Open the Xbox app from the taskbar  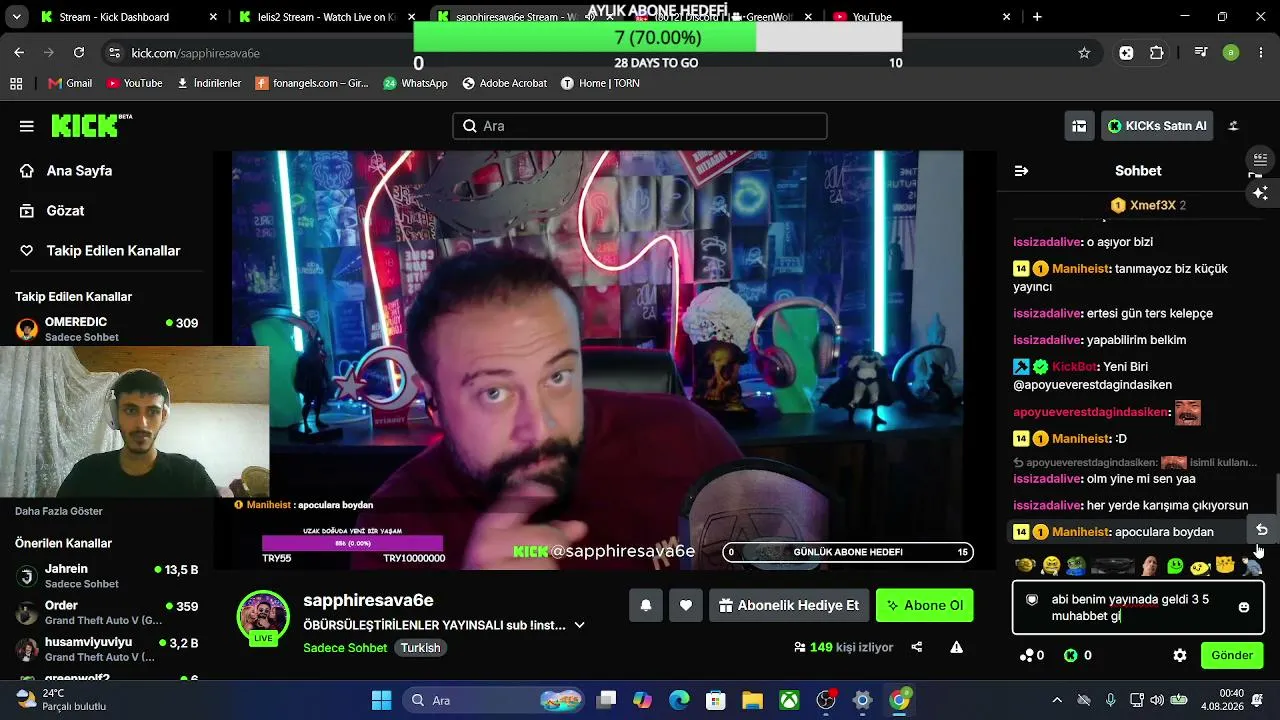[x=789, y=700]
